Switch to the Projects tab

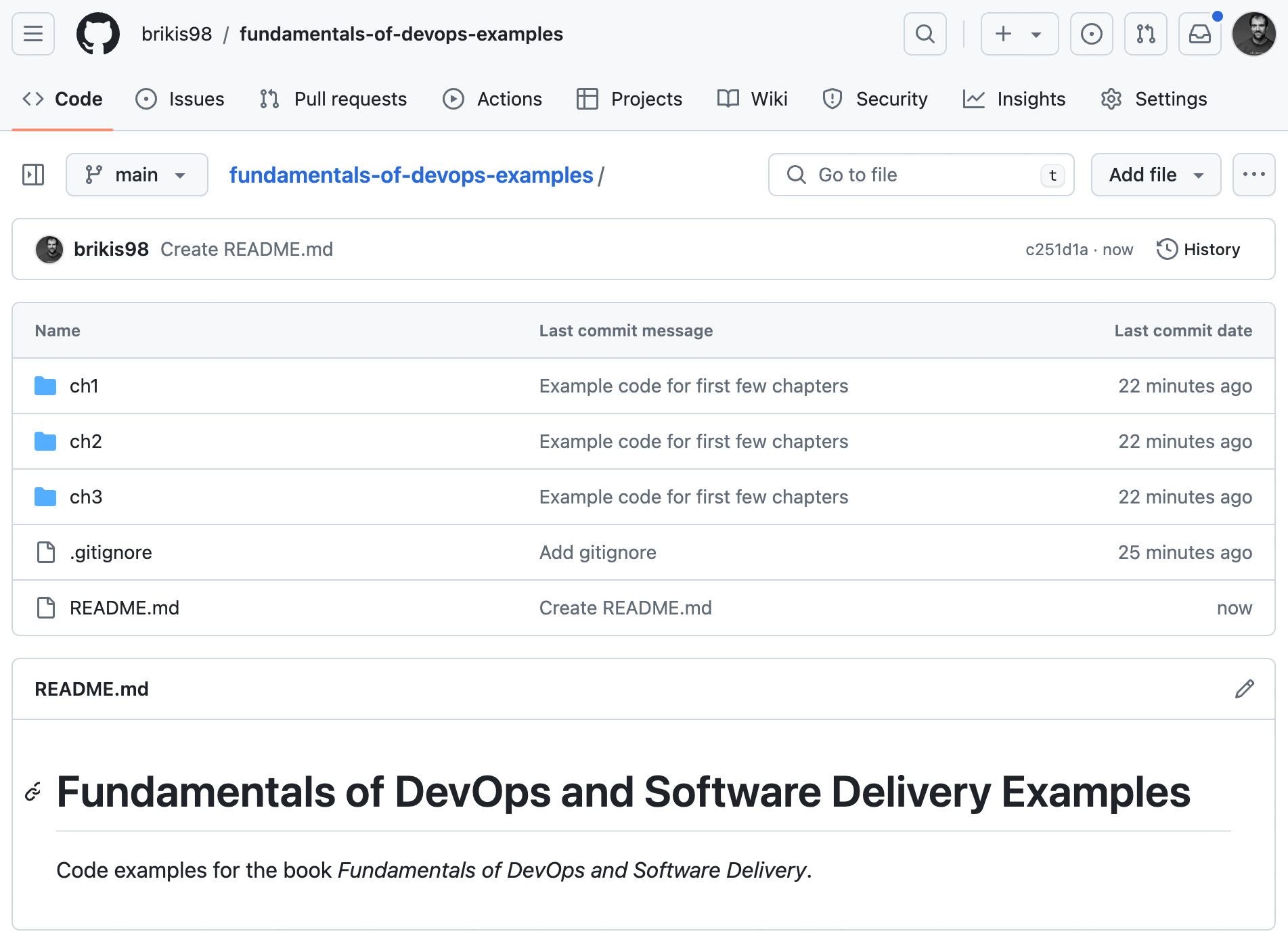point(629,99)
